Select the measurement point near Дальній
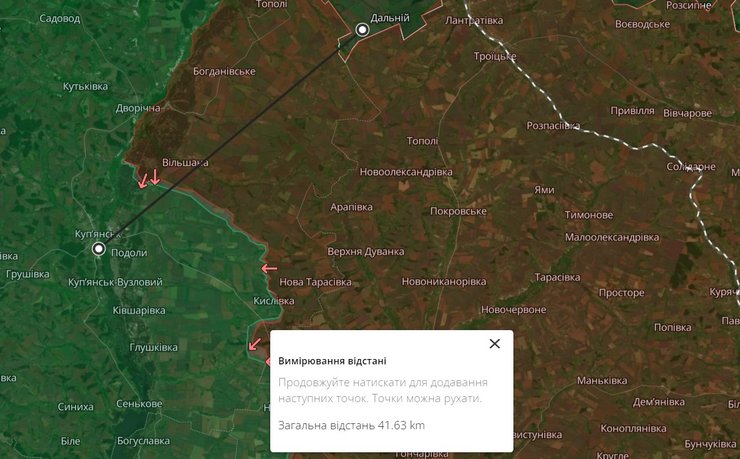The width and height of the screenshot is (740, 459). (362, 30)
